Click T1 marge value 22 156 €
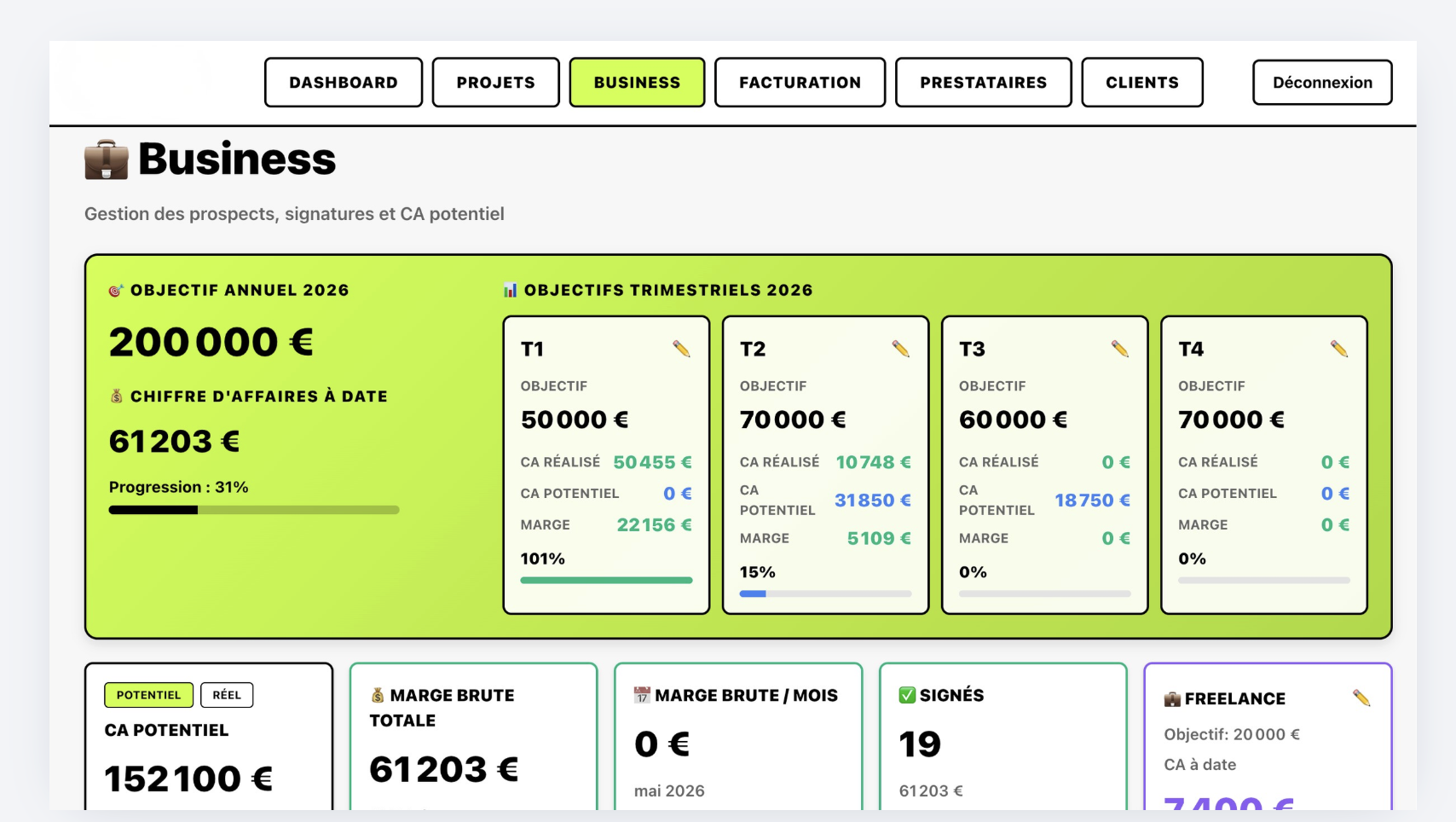The width and height of the screenshot is (1456, 822). coord(655,525)
